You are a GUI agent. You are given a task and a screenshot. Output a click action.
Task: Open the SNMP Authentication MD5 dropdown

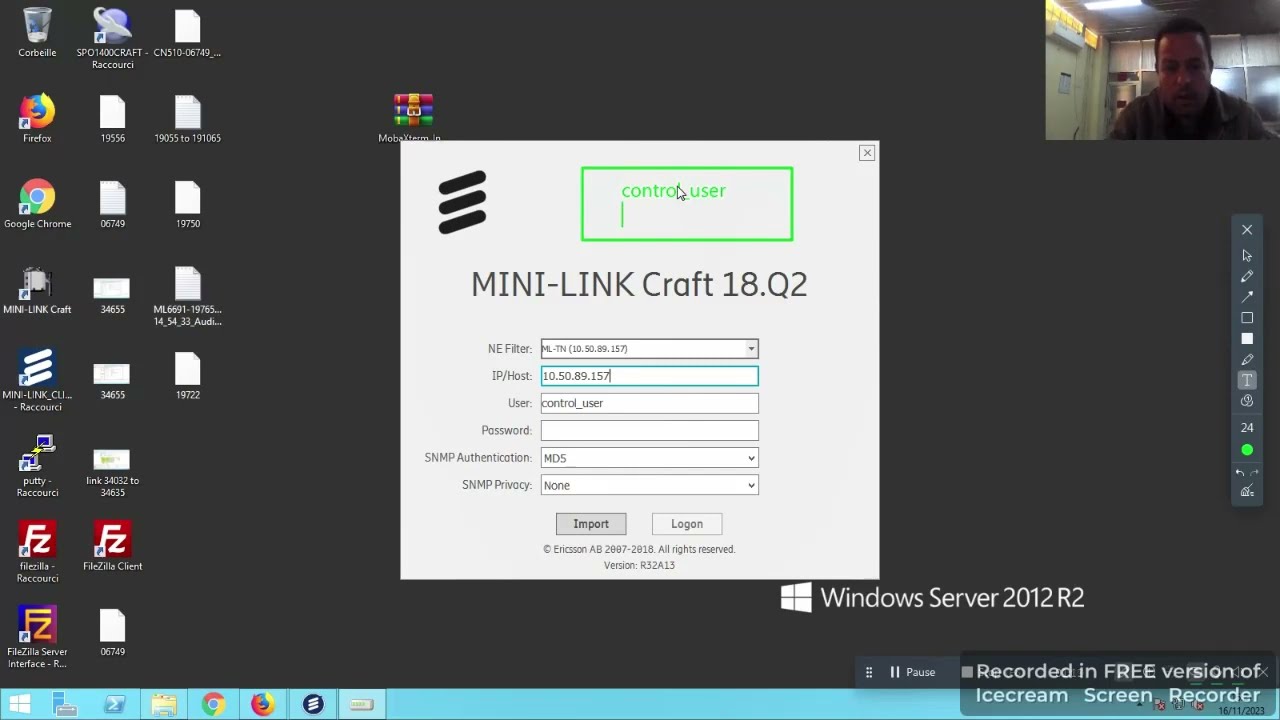(x=649, y=458)
